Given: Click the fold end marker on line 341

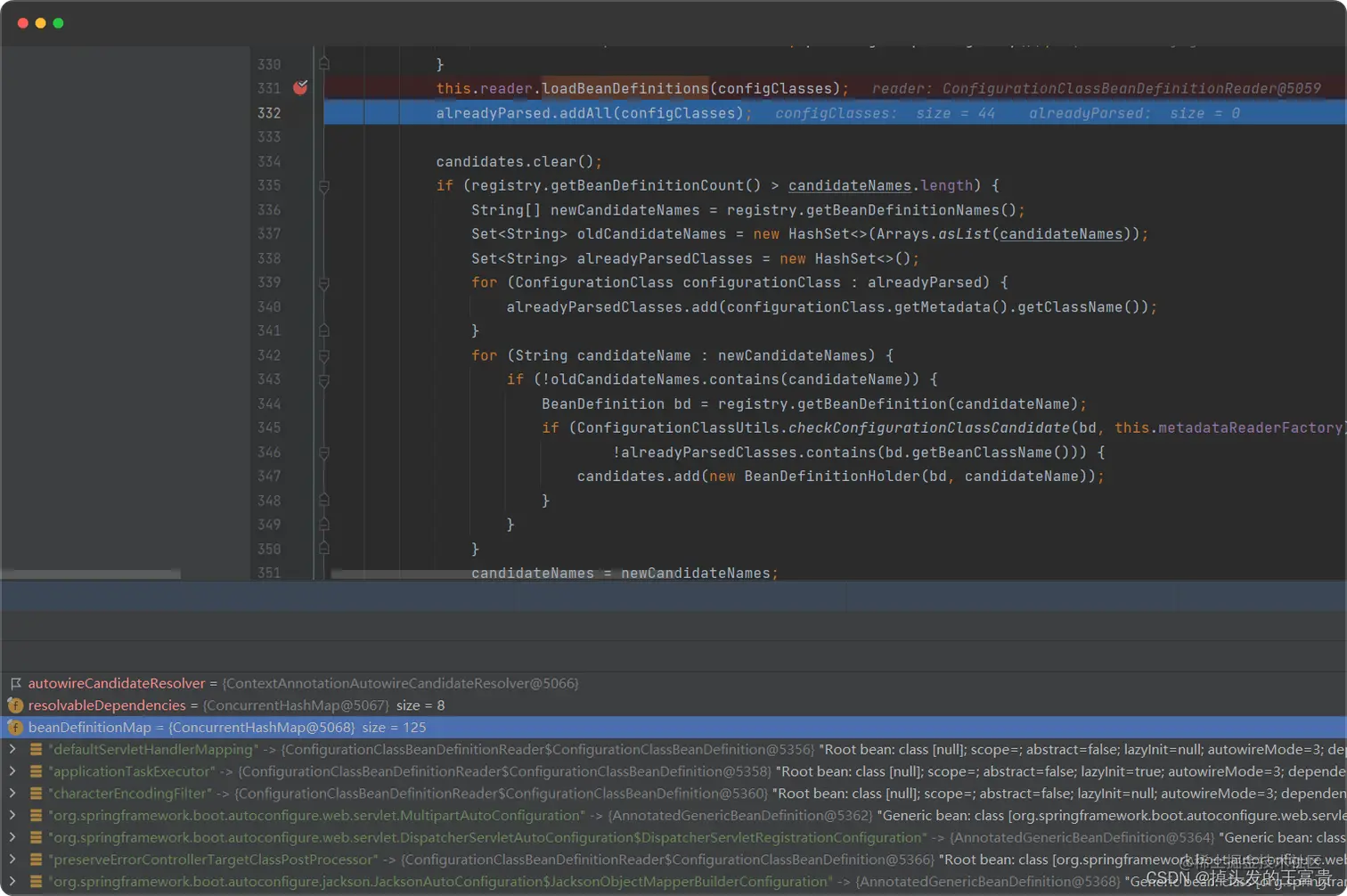Looking at the screenshot, I should tap(324, 330).
